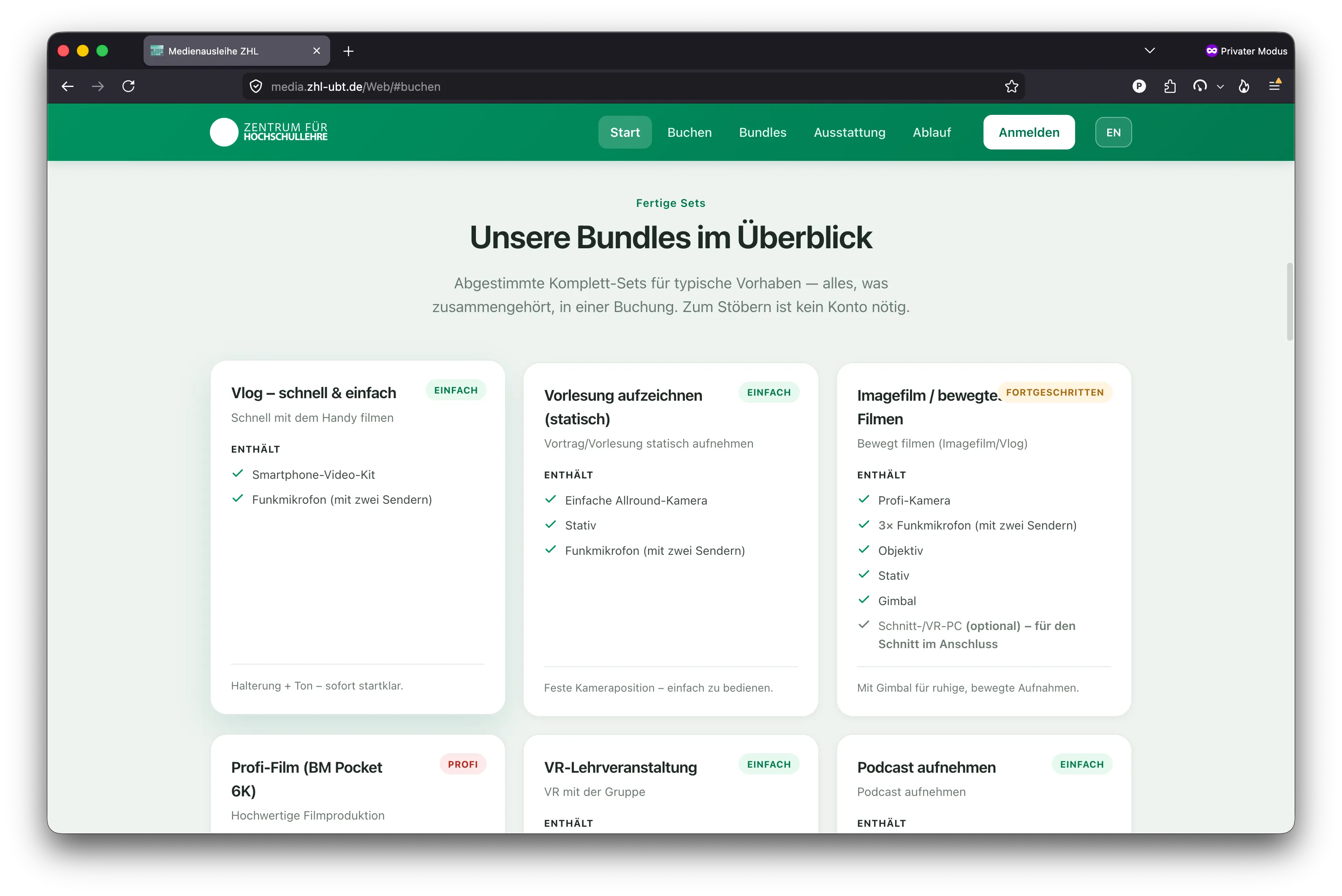Open the Ablauf navigation item

[x=931, y=132]
